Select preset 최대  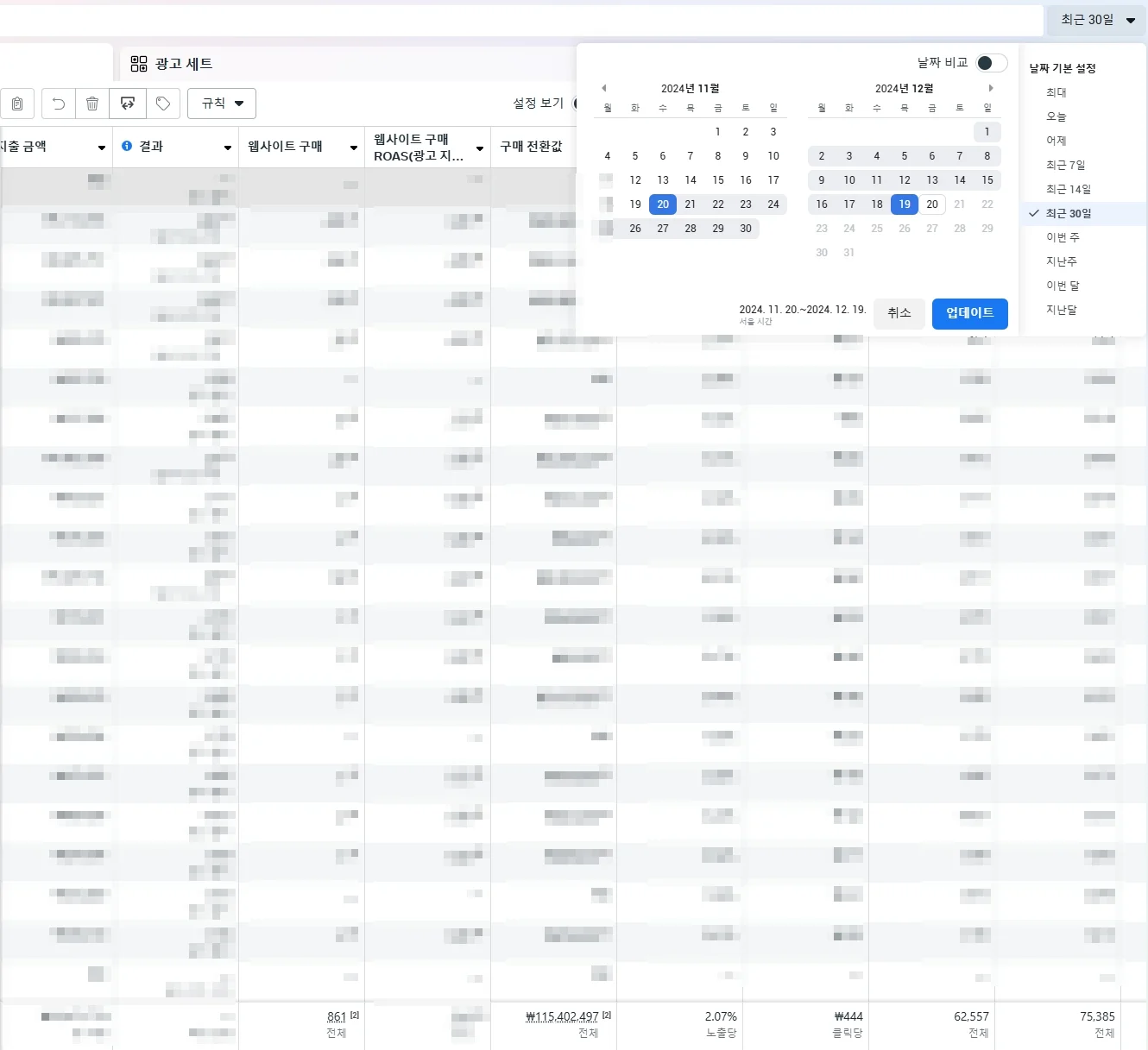[x=1057, y=92]
